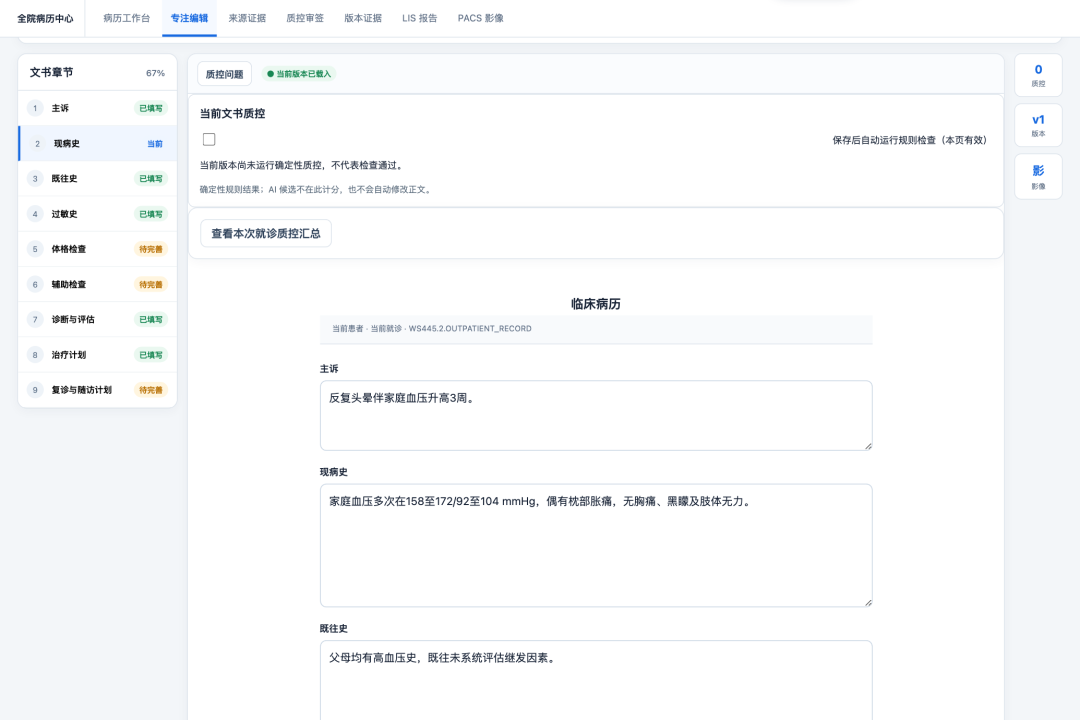This screenshot has height=720, width=1080.
Task: Open chapter 9 复诊与随访计划
Action: click(97, 390)
